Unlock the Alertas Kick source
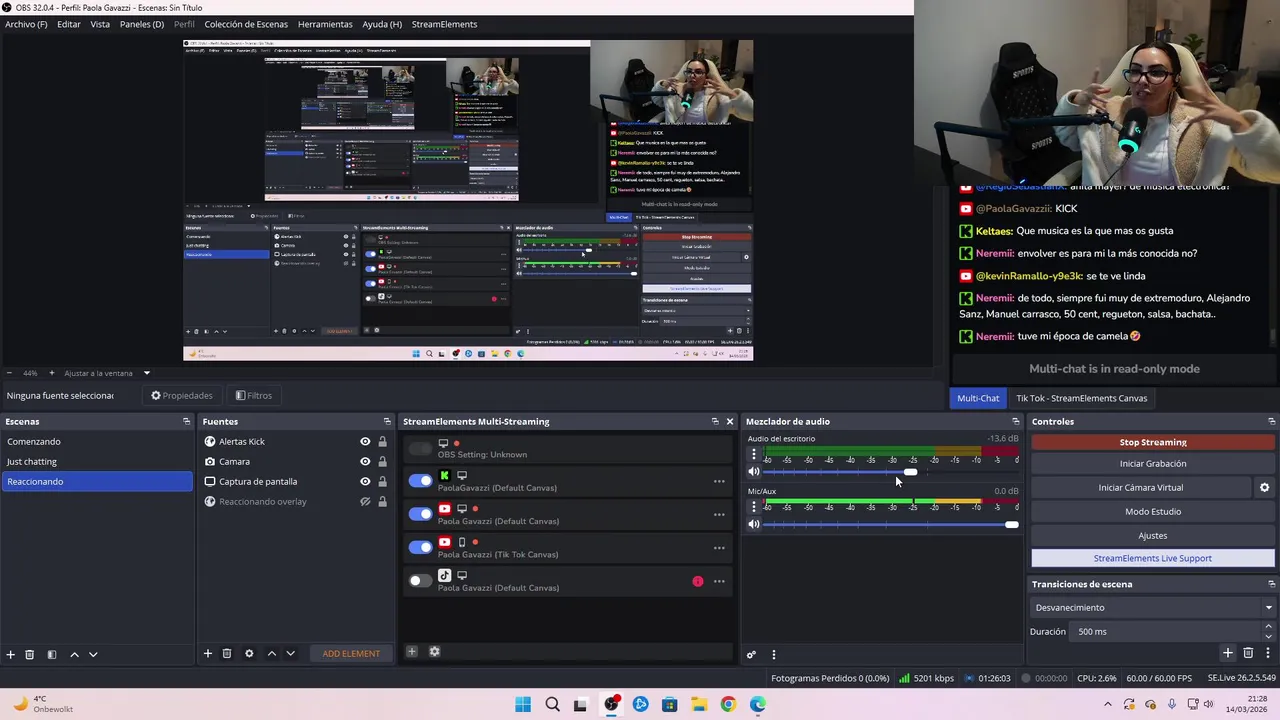 tap(382, 441)
